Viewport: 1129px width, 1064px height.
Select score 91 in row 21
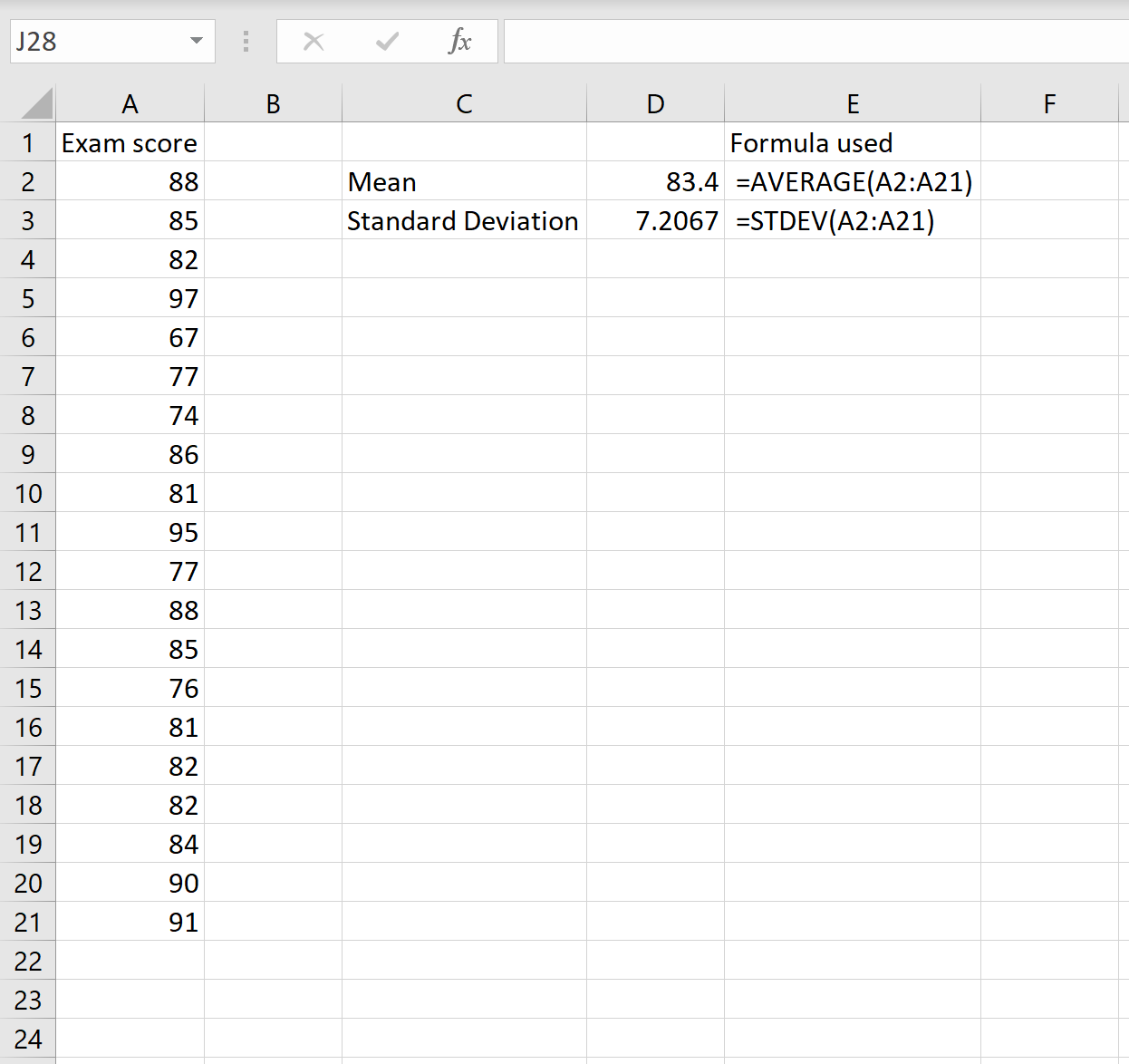[130, 923]
